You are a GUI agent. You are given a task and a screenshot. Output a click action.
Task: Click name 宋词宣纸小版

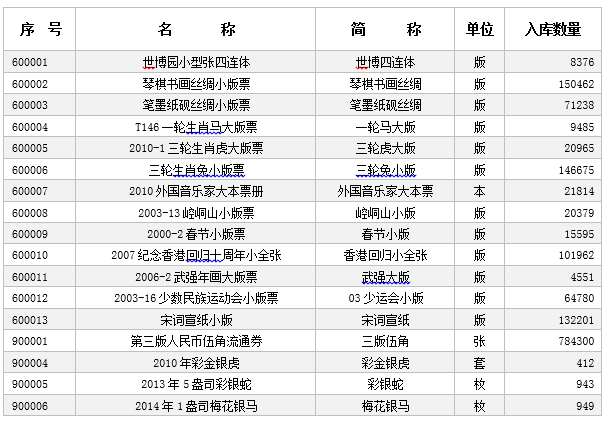(196, 320)
